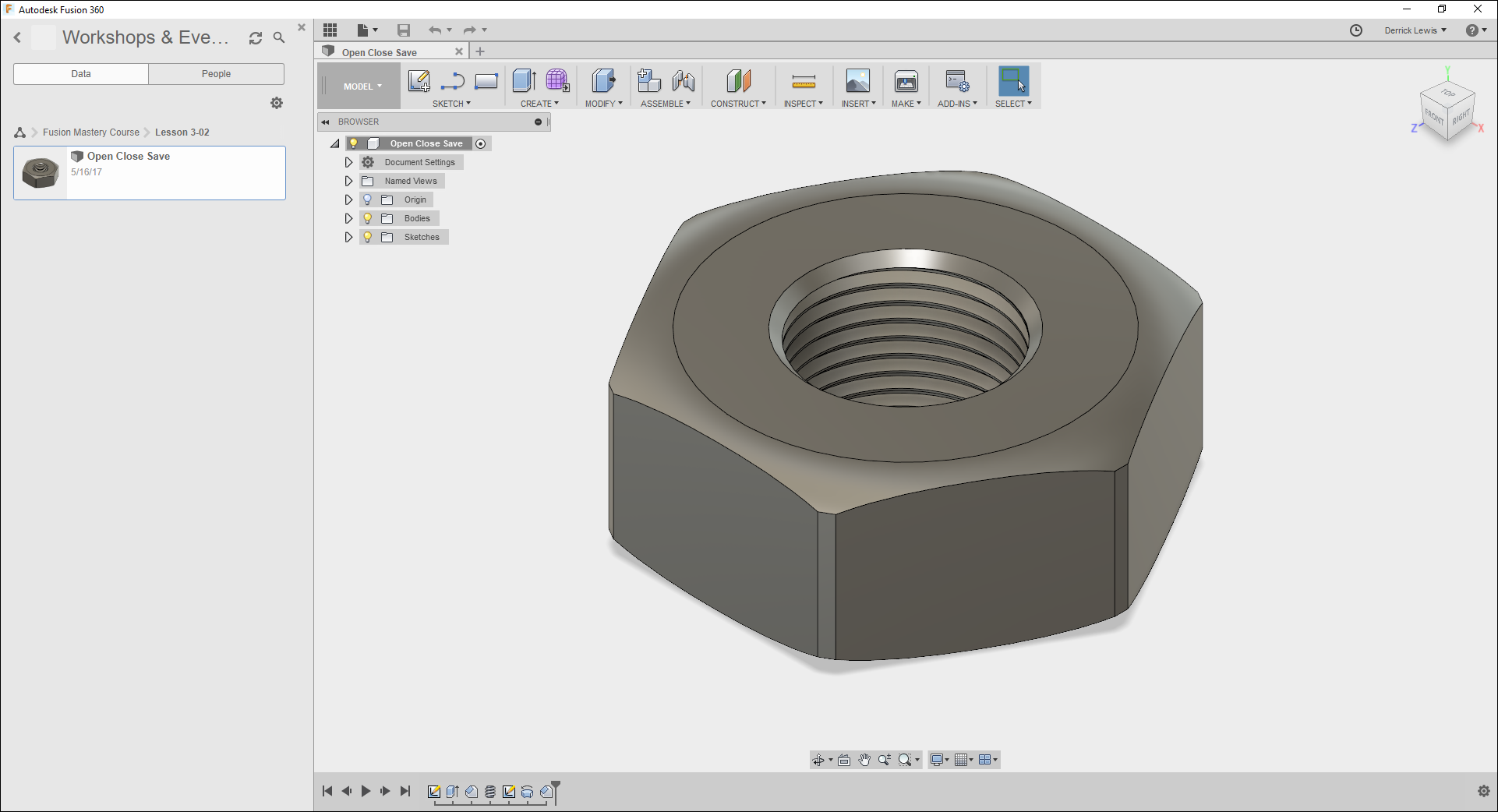Refresh the data panel
Image resolution: width=1498 pixels, height=812 pixels.
click(255, 38)
